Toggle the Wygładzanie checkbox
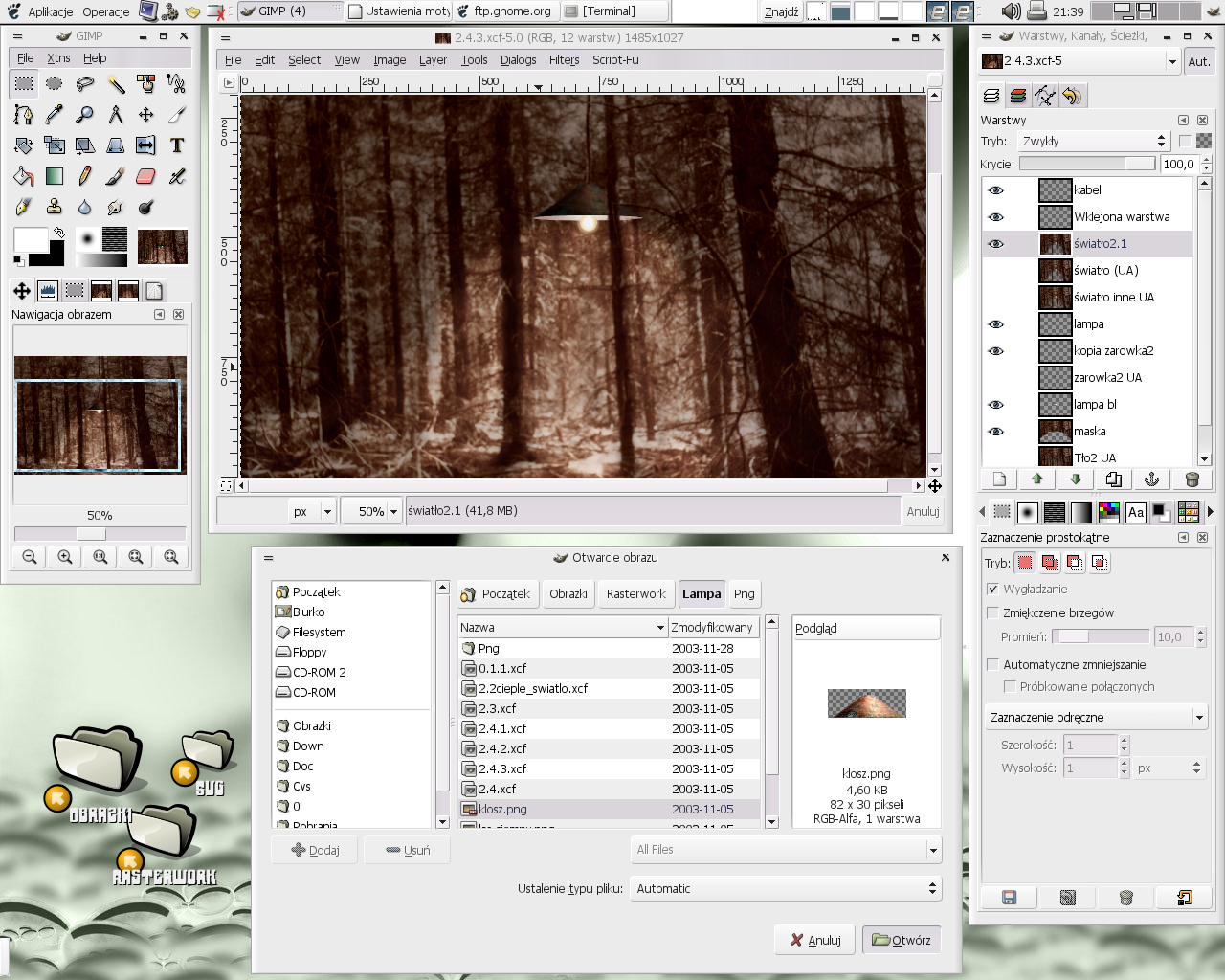Viewport: 1225px width, 980px height. pos(992,589)
